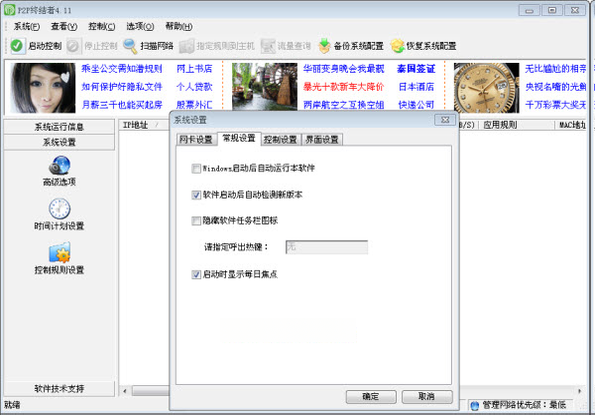Open 如何保护好隐私文件 link
The height and width of the screenshot is (415, 595).
click(x=122, y=87)
